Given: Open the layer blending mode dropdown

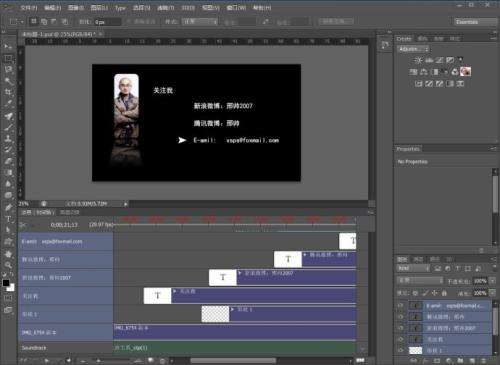Looking at the screenshot, I should pos(420,281).
